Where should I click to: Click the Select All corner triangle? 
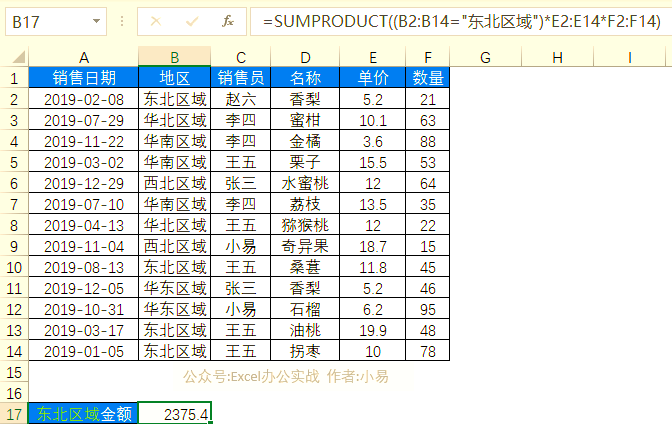[x=17, y=57]
